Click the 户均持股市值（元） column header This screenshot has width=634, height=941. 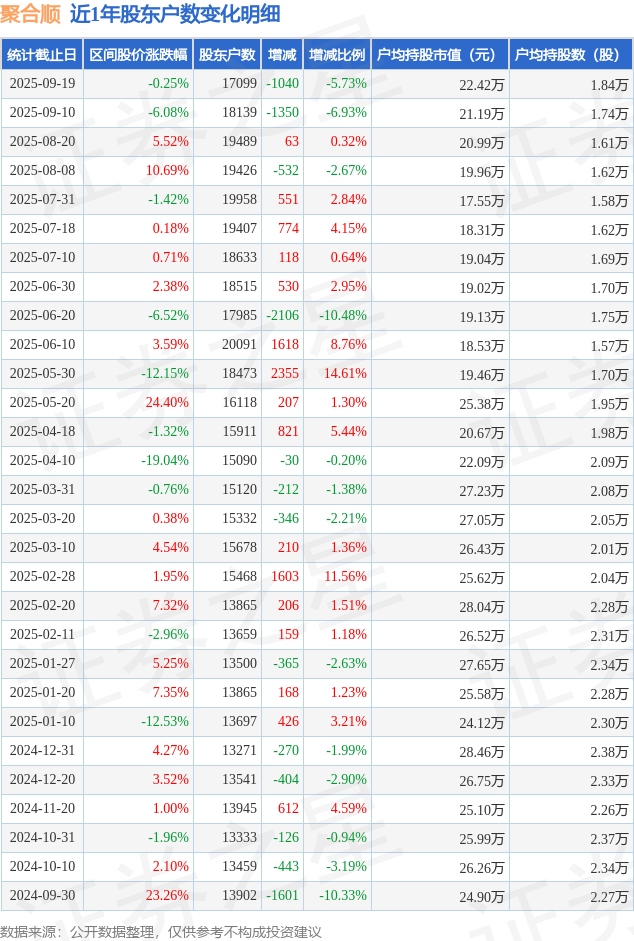[439, 55]
